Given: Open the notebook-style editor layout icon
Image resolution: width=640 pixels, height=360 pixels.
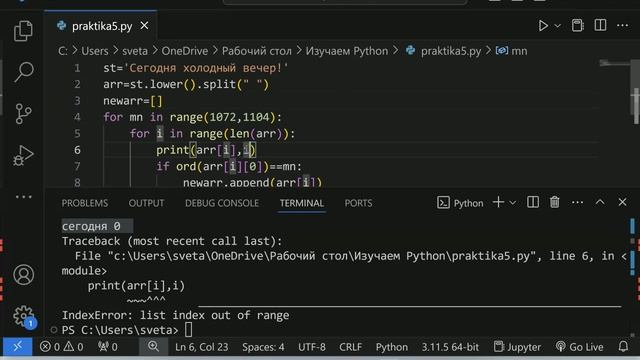Looking at the screenshot, I should [577, 25].
